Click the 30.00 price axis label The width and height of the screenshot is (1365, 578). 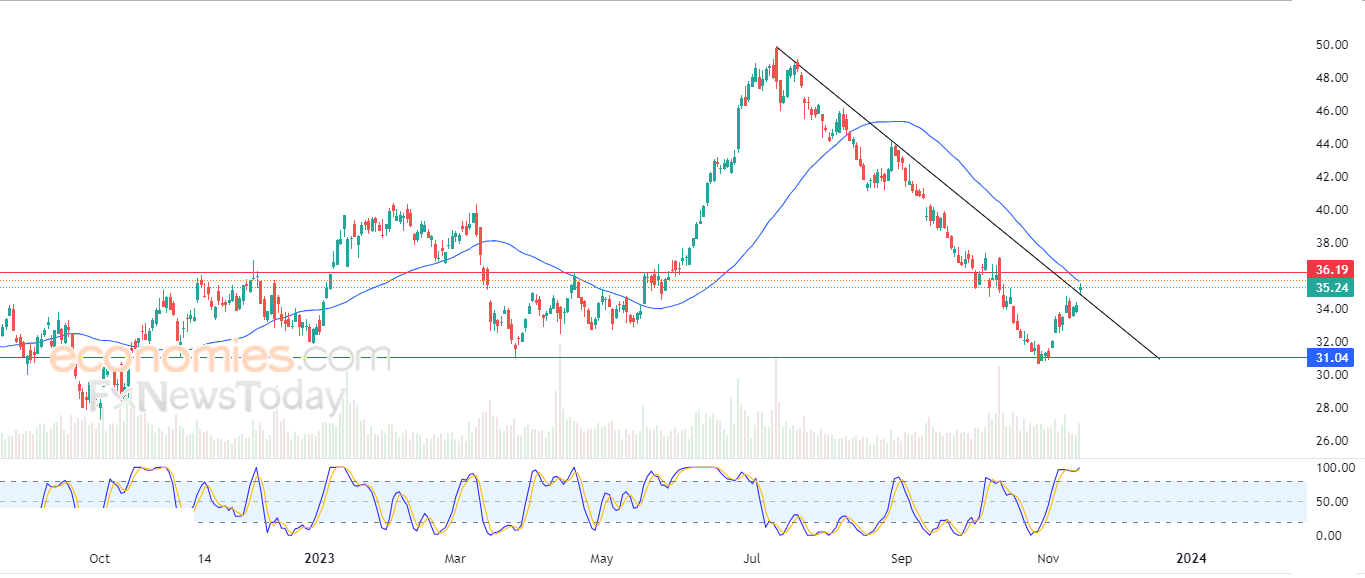click(1331, 375)
